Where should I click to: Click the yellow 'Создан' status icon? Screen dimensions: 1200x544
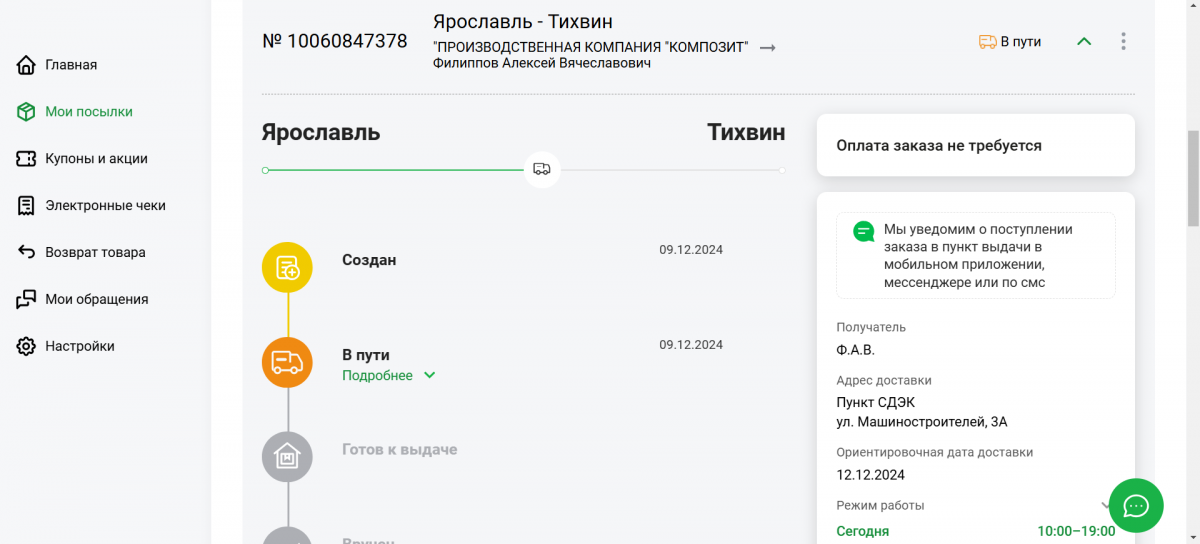(x=287, y=267)
